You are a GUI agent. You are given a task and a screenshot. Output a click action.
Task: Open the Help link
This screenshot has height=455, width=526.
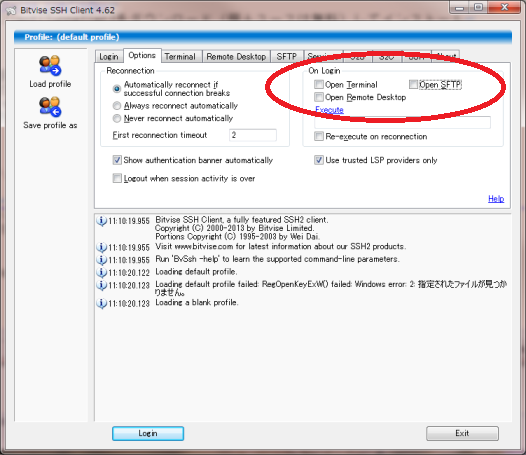pyautogui.click(x=496, y=199)
